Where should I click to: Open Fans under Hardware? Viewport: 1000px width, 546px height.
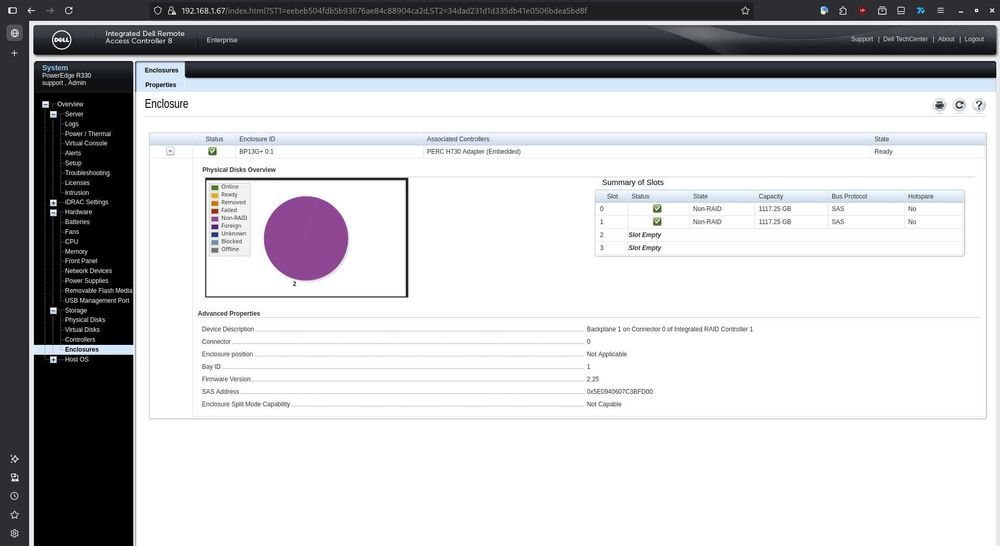point(72,232)
